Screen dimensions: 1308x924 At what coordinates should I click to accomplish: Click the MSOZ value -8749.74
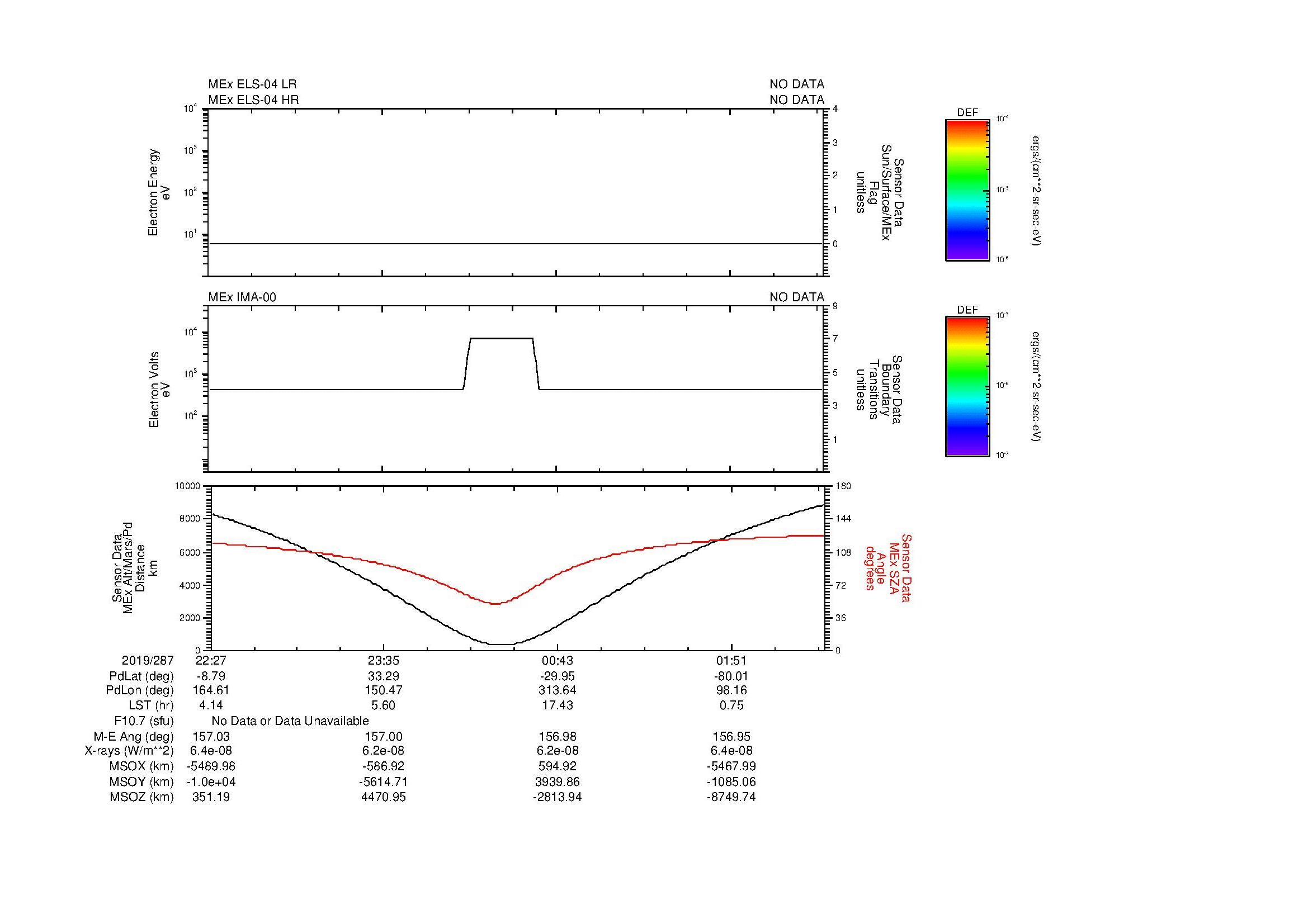tap(731, 797)
